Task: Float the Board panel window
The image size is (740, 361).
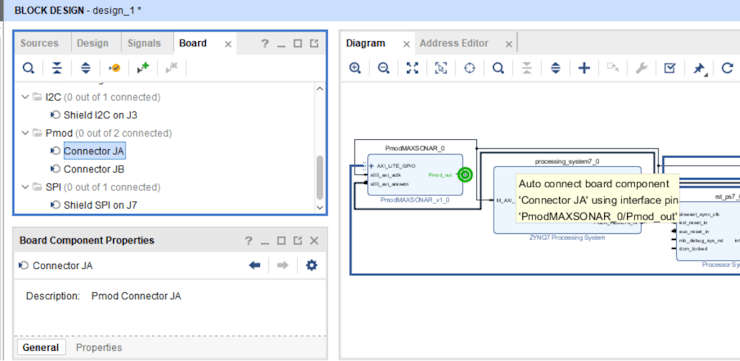Action: (x=314, y=44)
